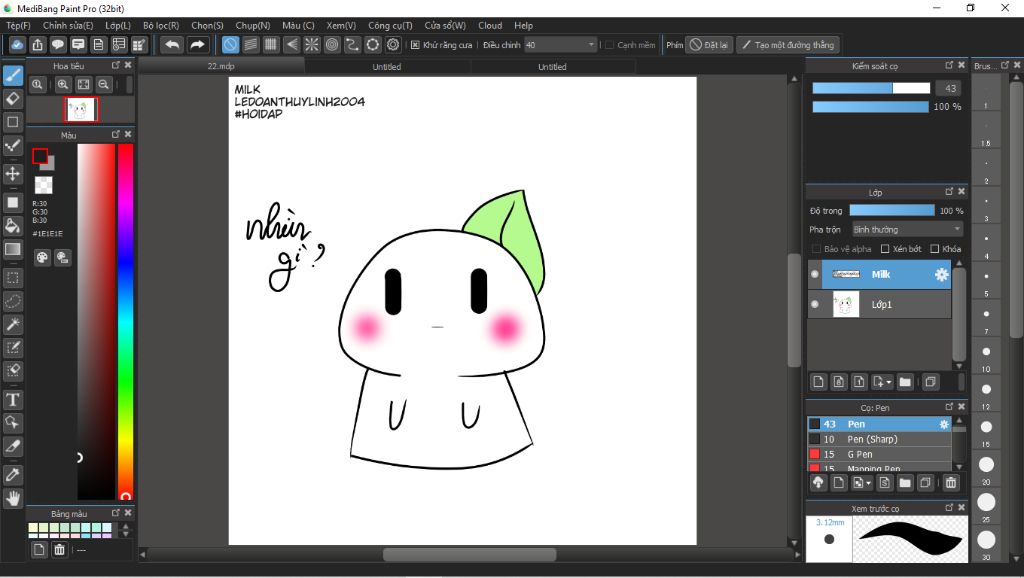Open the Pha trộn blend mode dropdown
Image resolution: width=1024 pixels, height=578 pixels.
coord(907,229)
